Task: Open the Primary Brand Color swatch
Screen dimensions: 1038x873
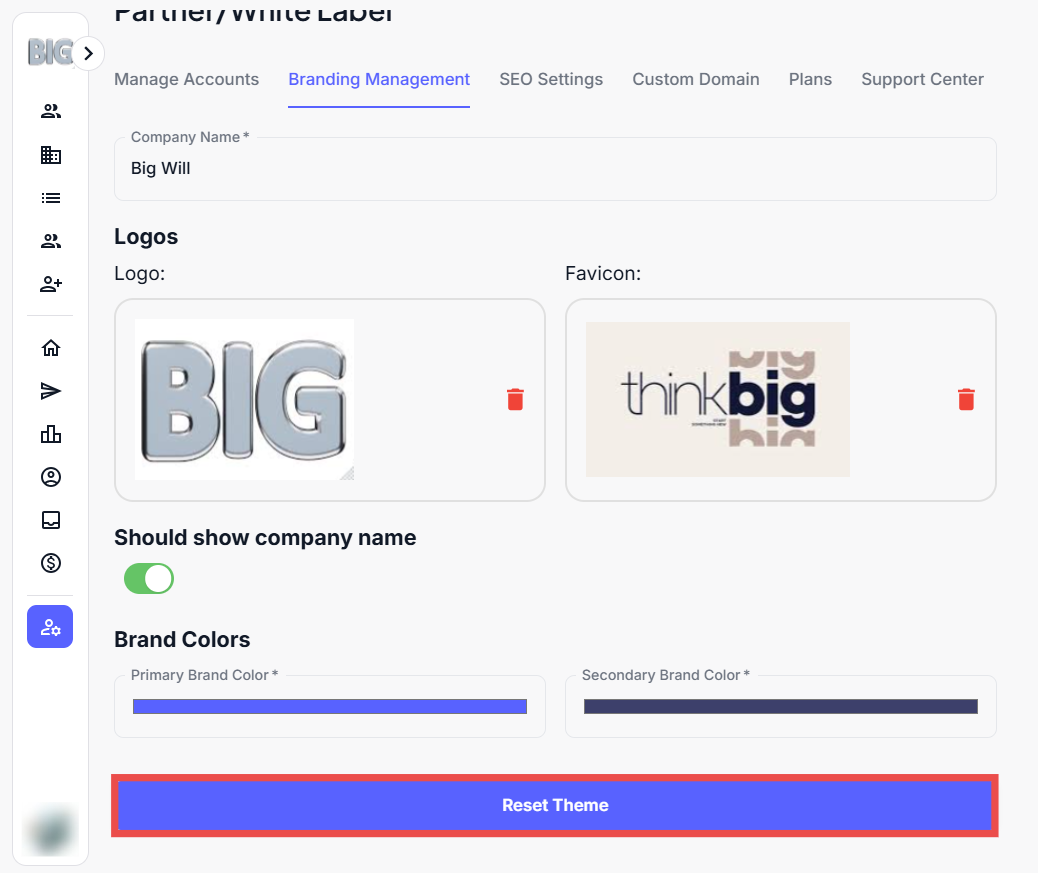Action: [x=330, y=707]
